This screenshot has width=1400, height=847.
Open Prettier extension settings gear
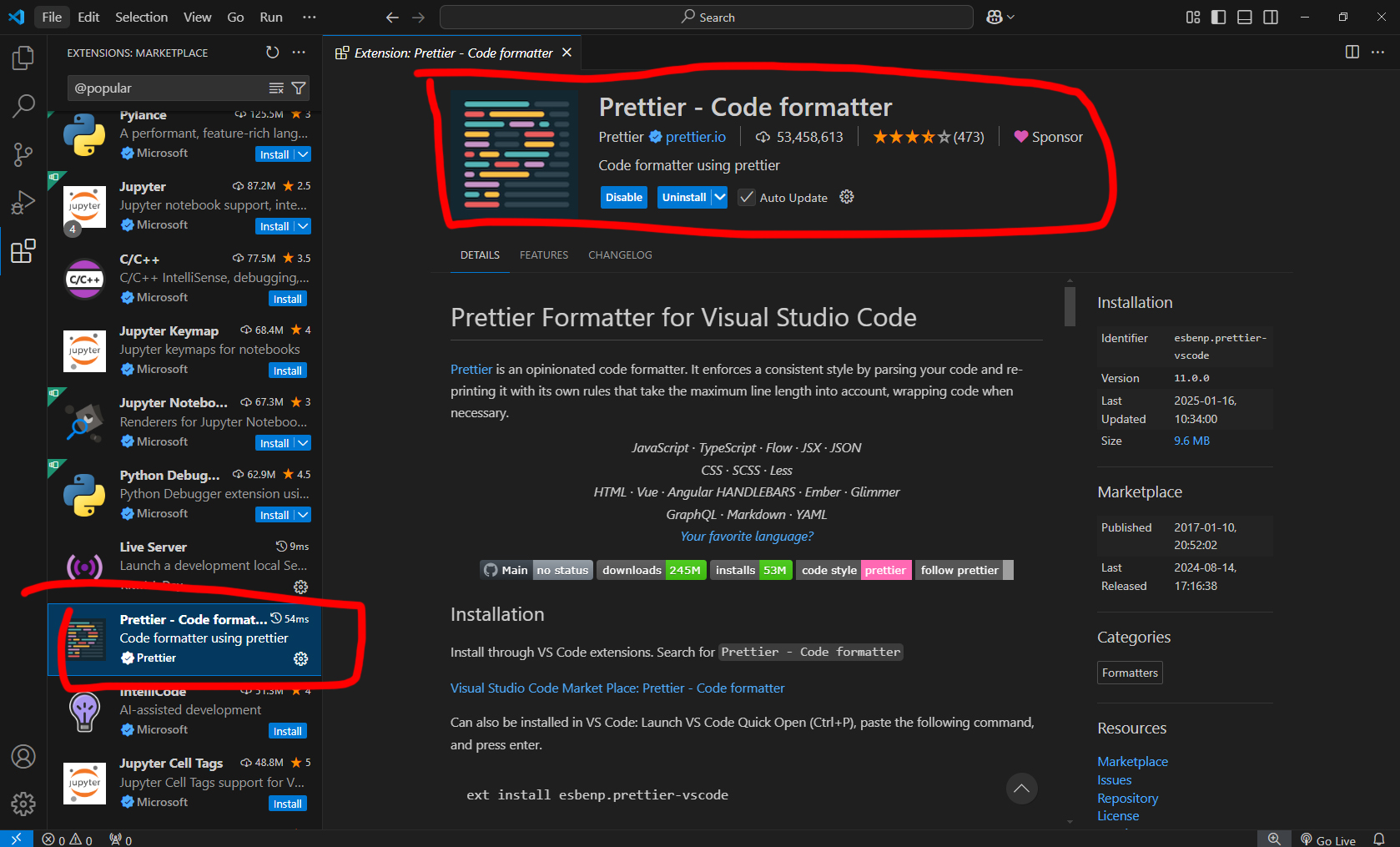pyautogui.click(x=847, y=197)
